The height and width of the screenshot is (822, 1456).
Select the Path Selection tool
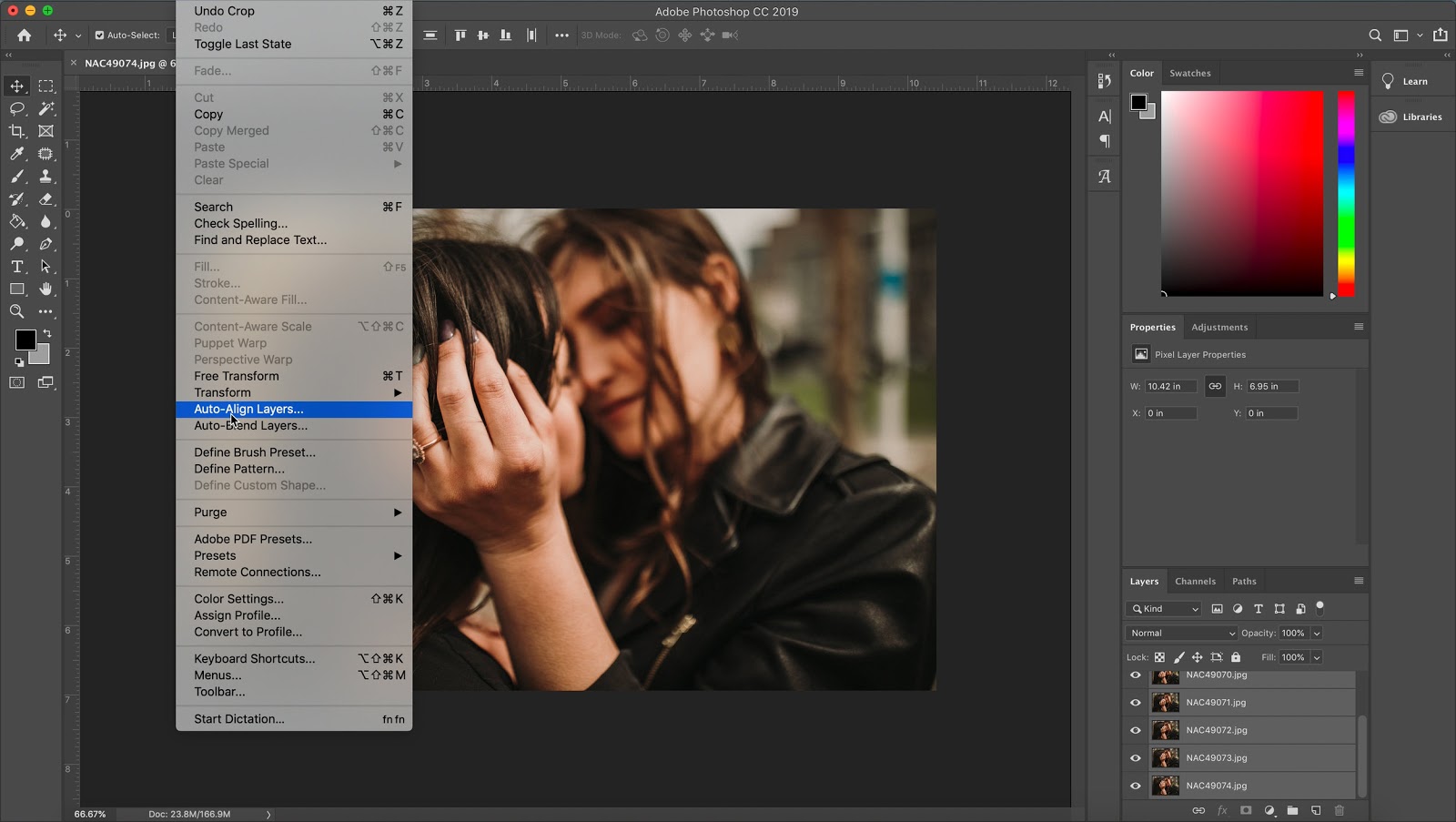pyautogui.click(x=45, y=267)
